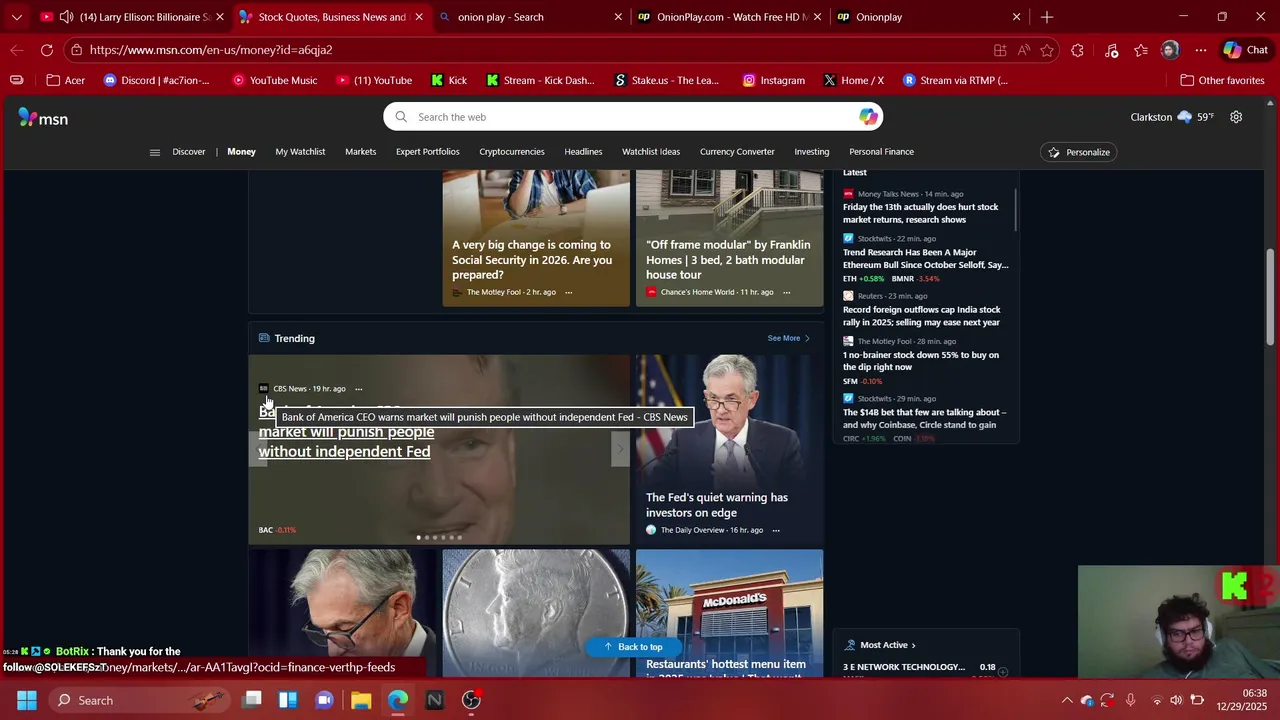The height and width of the screenshot is (720, 1280).
Task: Expand Most Active section chevron
Action: pos(913,645)
